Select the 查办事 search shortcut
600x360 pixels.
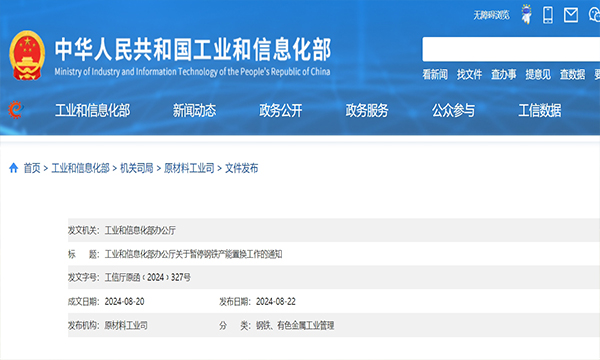click(x=504, y=75)
